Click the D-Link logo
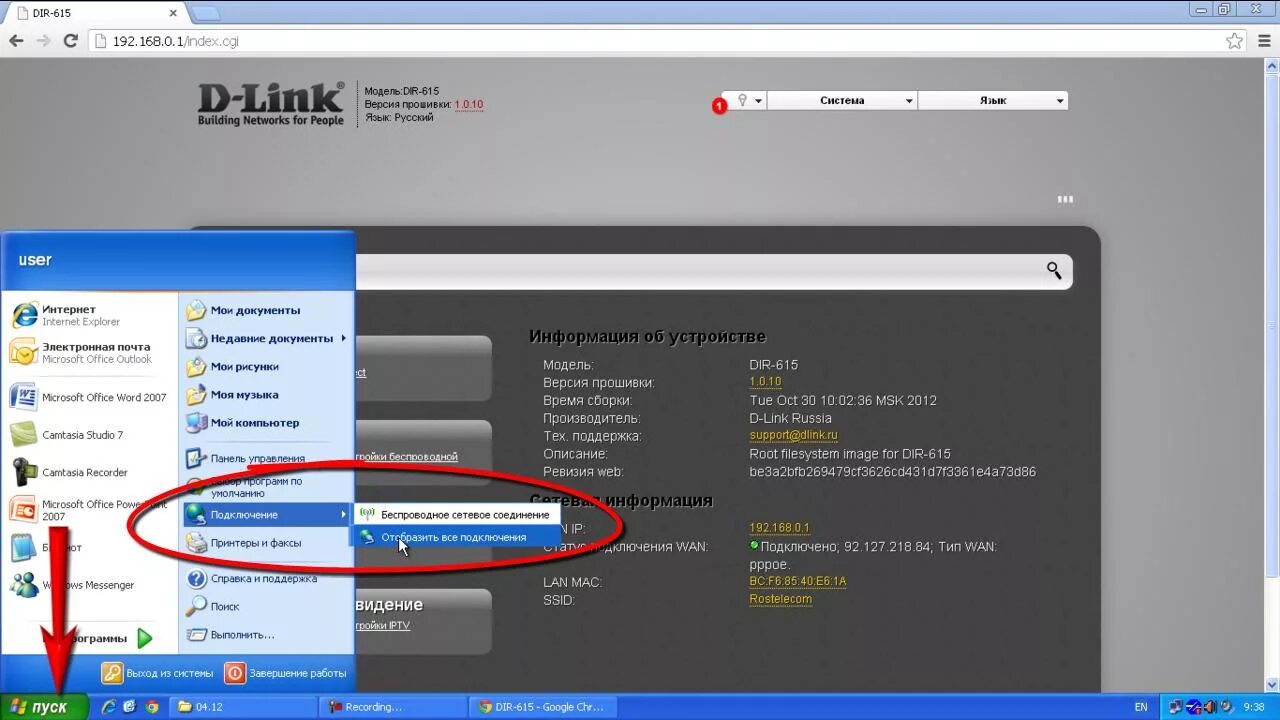Image resolution: width=1280 pixels, height=720 pixels. click(271, 104)
